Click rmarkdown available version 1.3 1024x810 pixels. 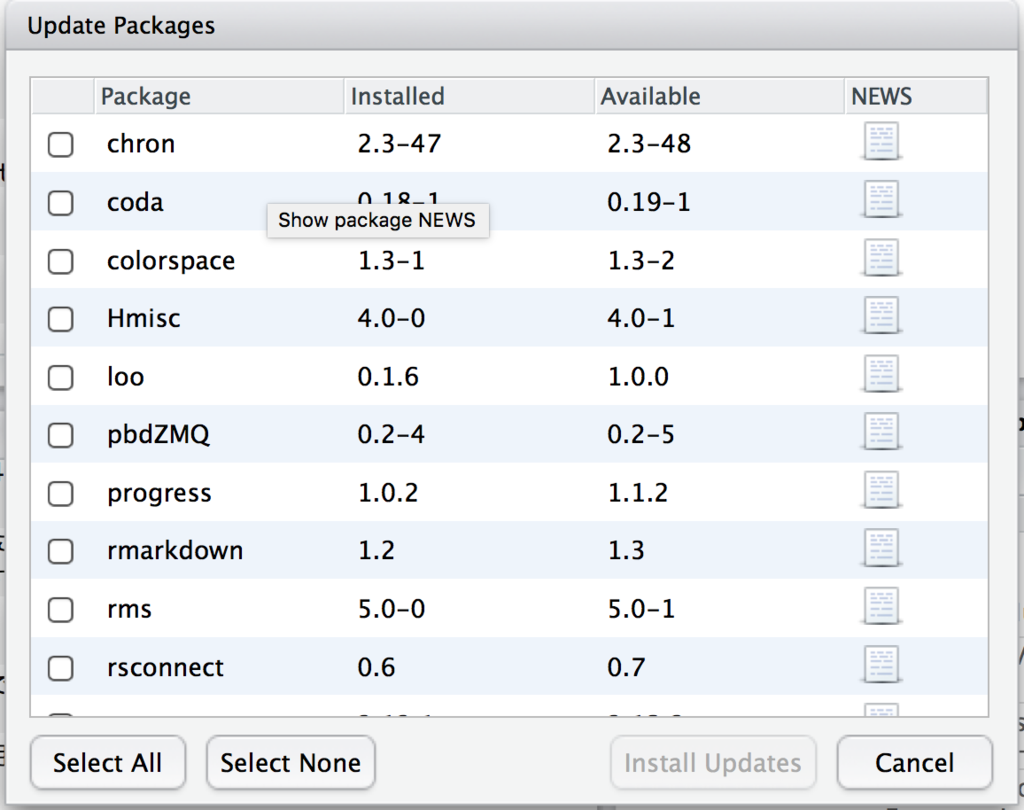626,551
